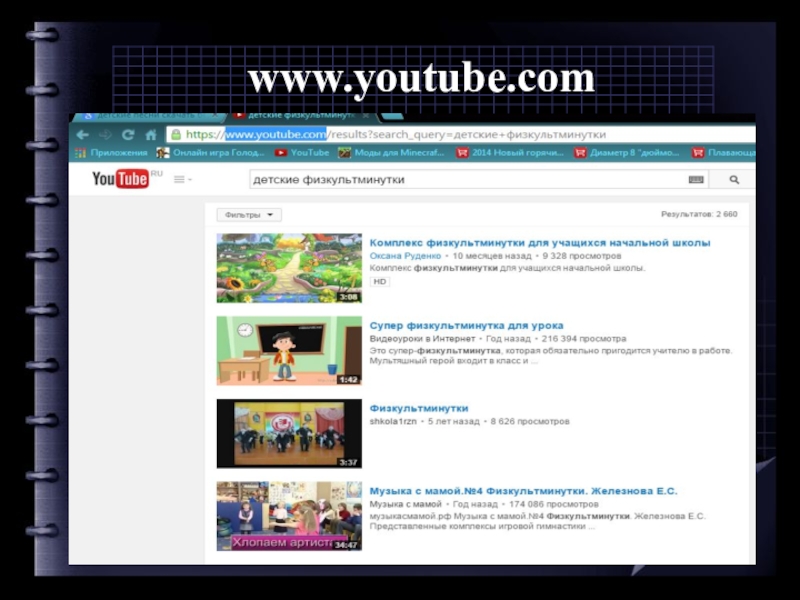This screenshot has height=600, width=800.
Task: Open bookmark Диаметр 8 "дюймо...
Action: click(627, 153)
